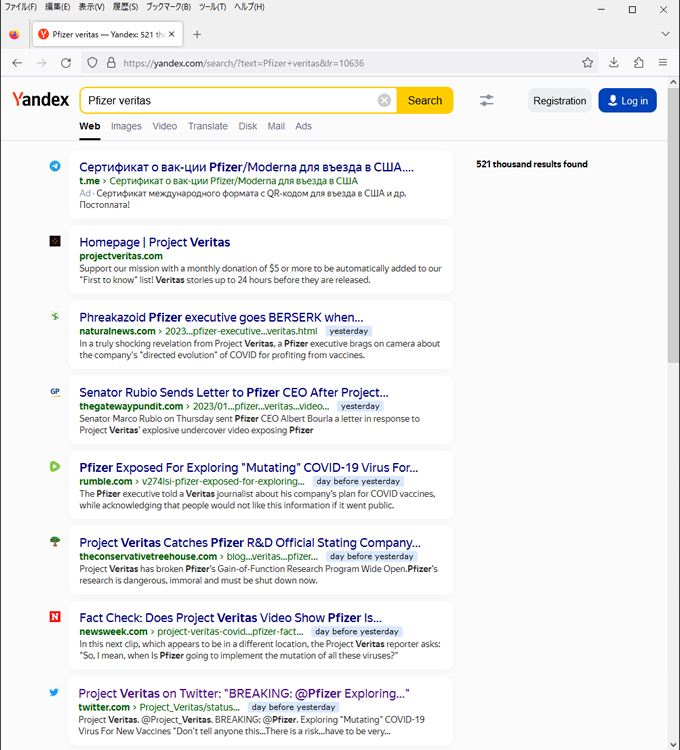Click the Firefox view icon
Viewport: 680px width, 750px height.
(x=14, y=34)
